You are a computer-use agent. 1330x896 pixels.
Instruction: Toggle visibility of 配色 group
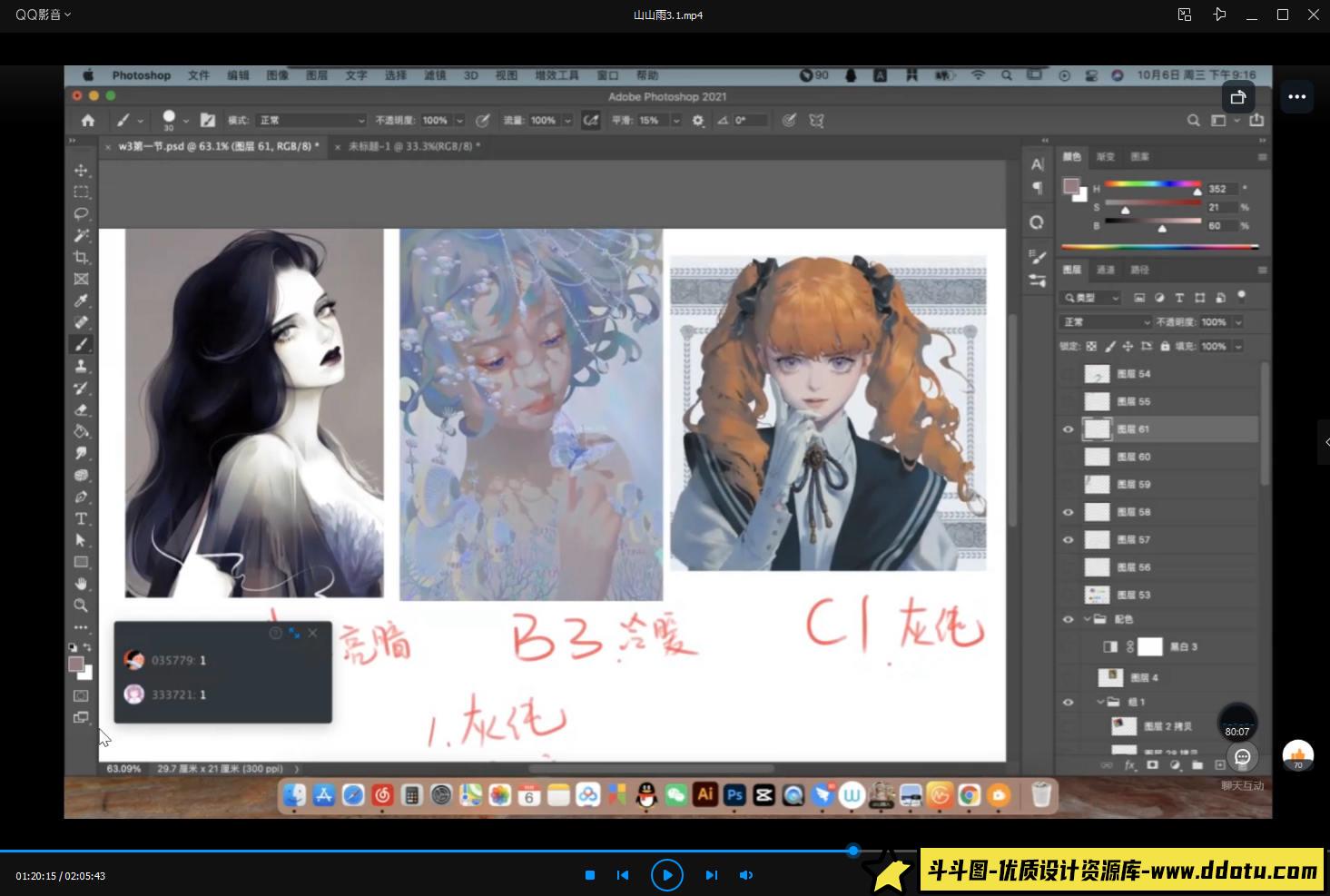(1068, 619)
